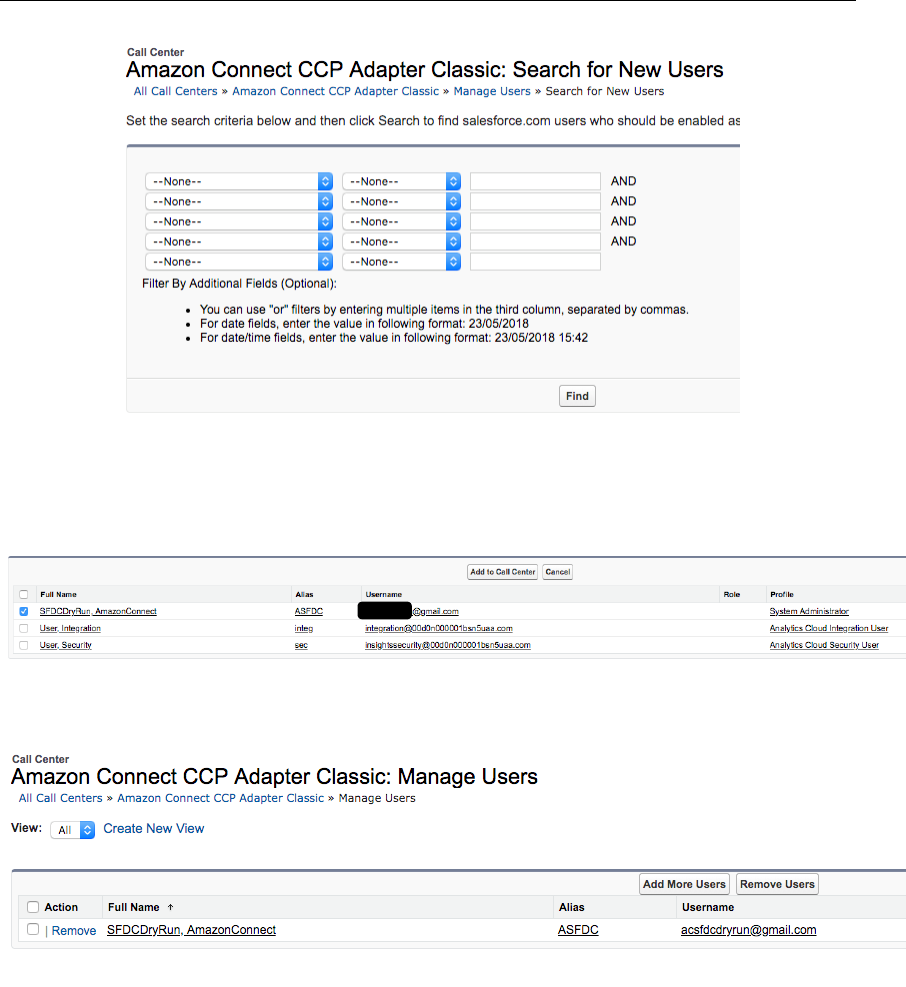The height and width of the screenshot is (987, 906).
Task: Open Manage Users breadcrumb link
Action: pos(492,91)
